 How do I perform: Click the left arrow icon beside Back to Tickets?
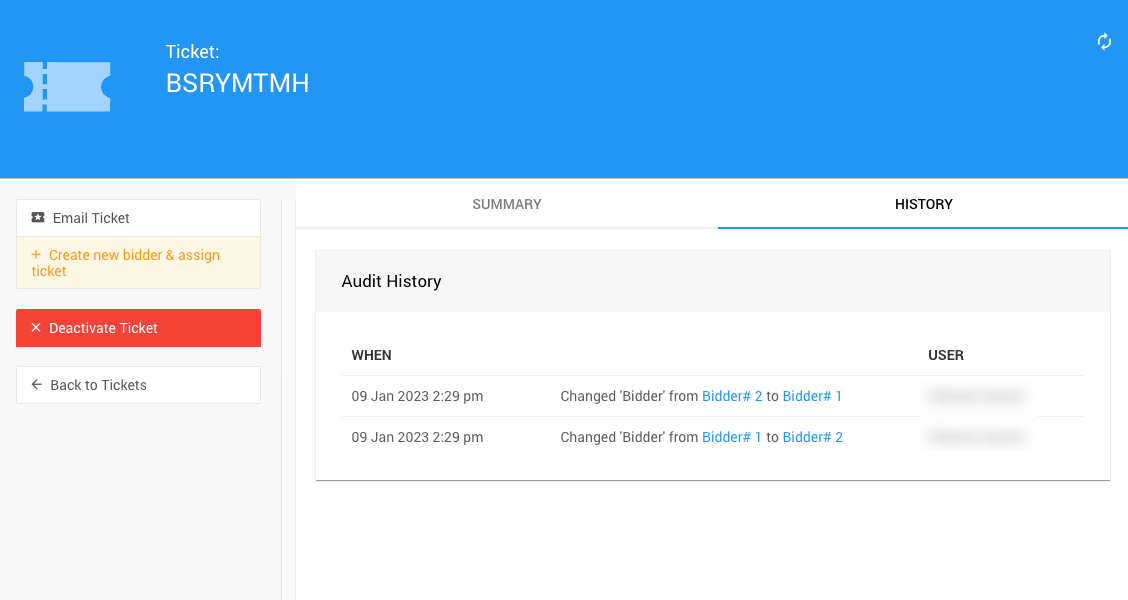37,385
